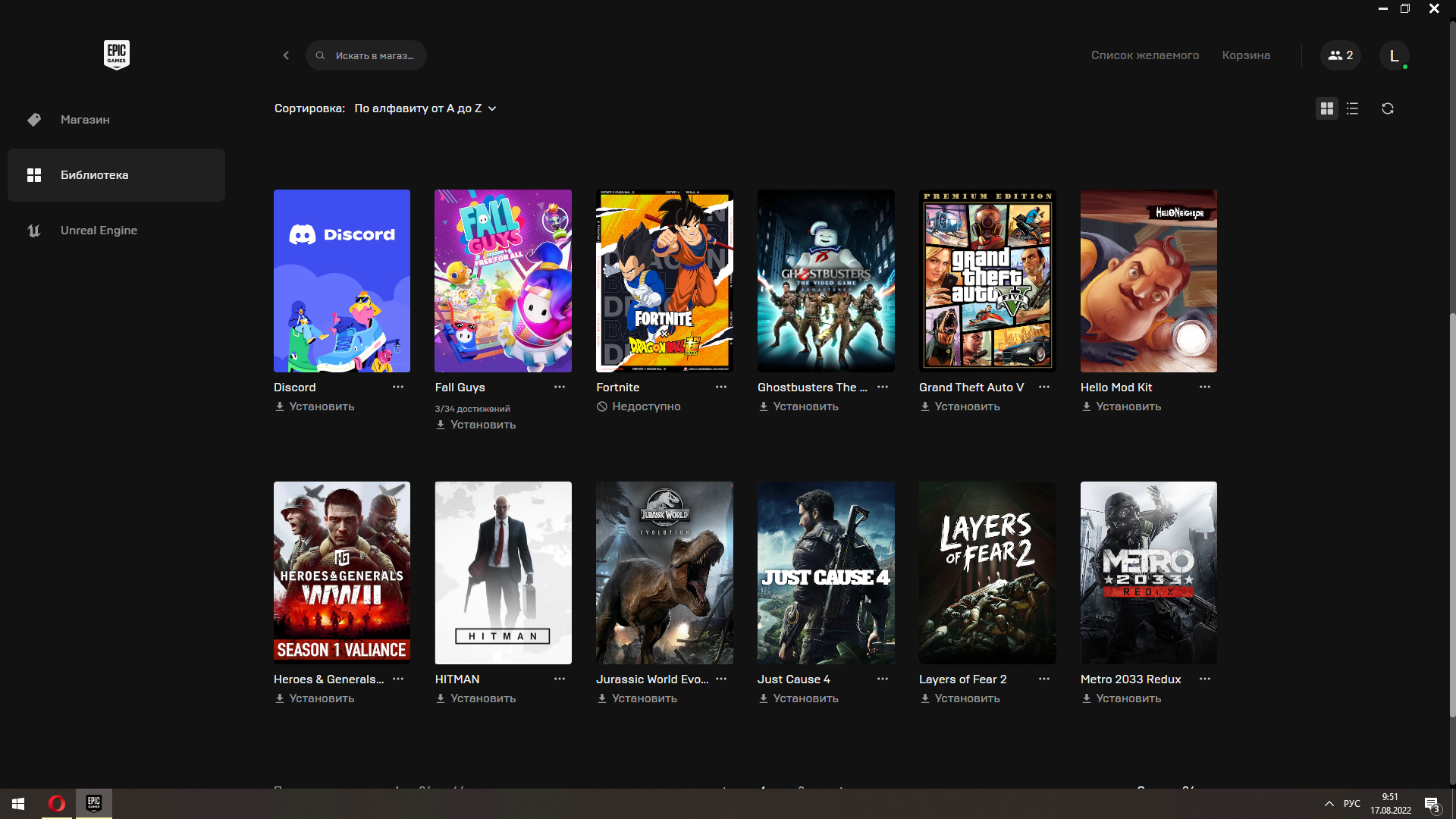
Task: Open Discord options menu (three dots)
Action: [398, 387]
